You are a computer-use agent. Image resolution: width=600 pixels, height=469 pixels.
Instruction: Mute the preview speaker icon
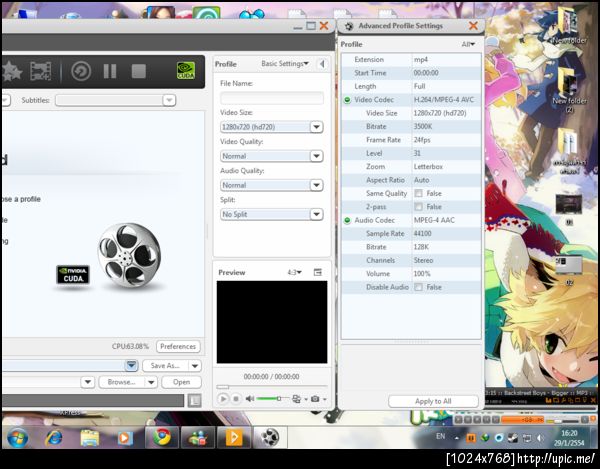coord(250,399)
